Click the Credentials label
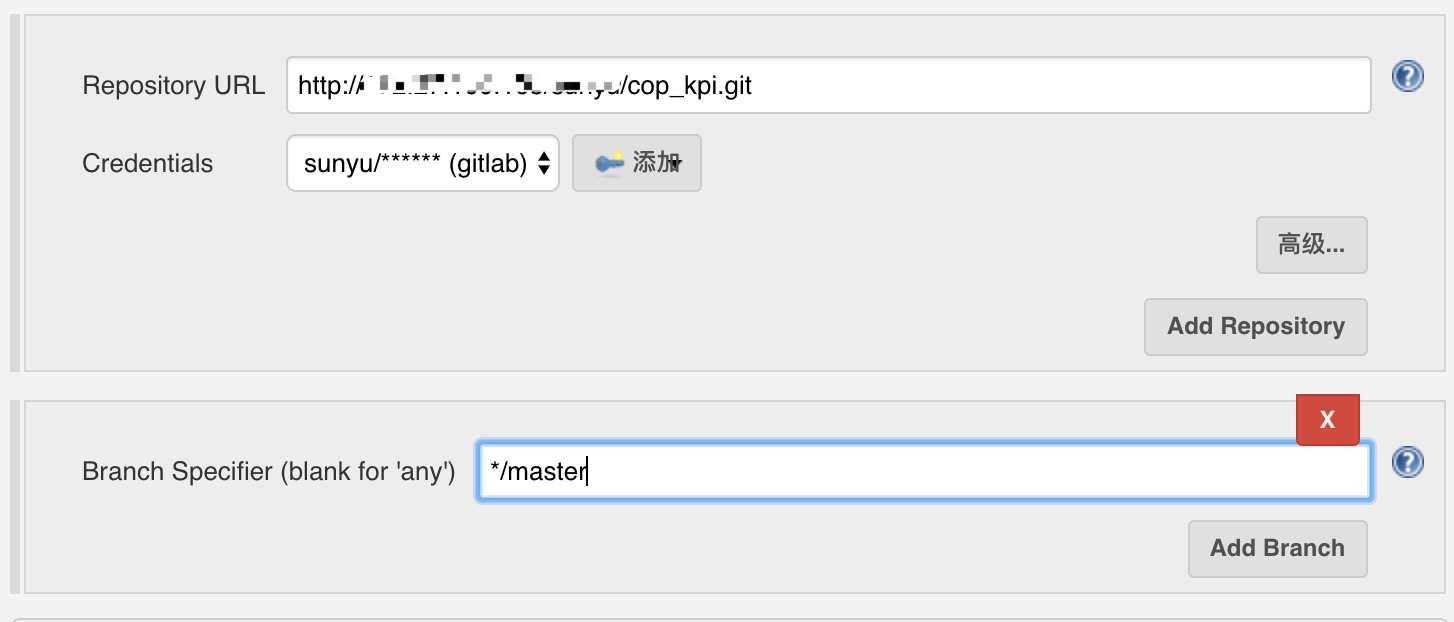 pyautogui.click(x=148, y=163)
